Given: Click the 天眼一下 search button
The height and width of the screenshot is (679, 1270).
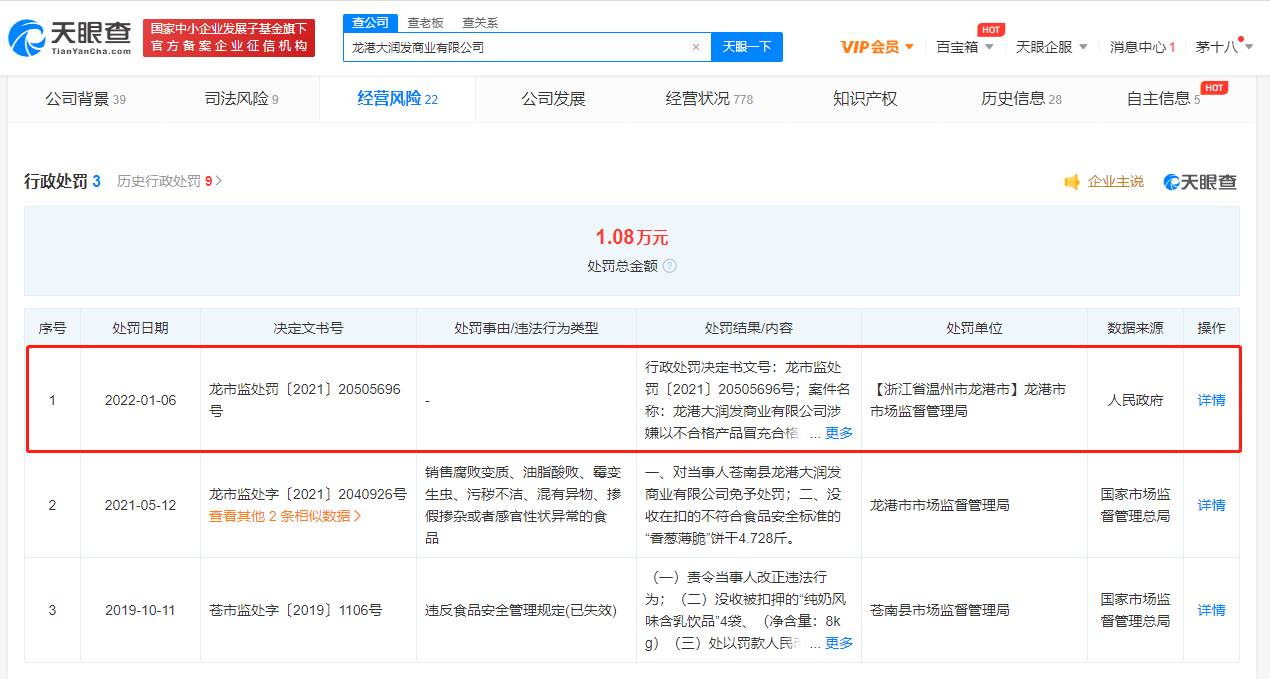Looking at the screenshot, I should coord(747,47).
